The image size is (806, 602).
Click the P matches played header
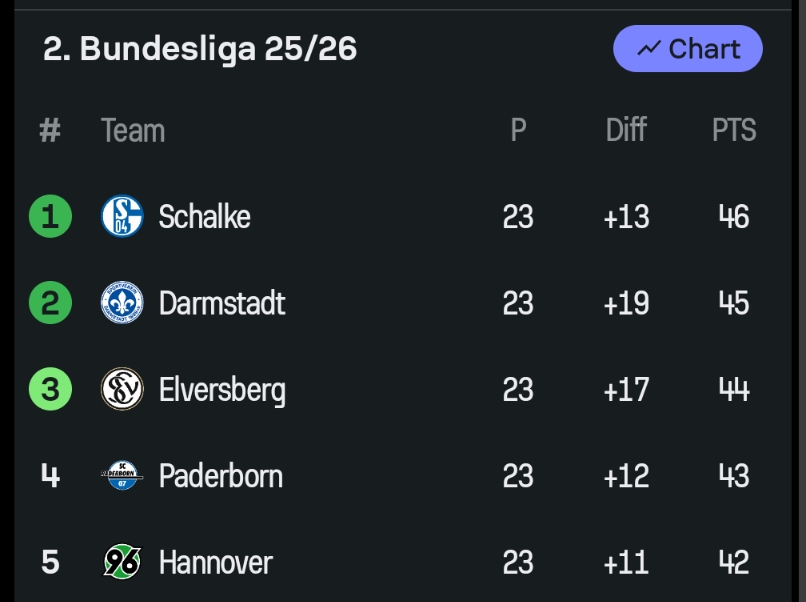[518, 130]
